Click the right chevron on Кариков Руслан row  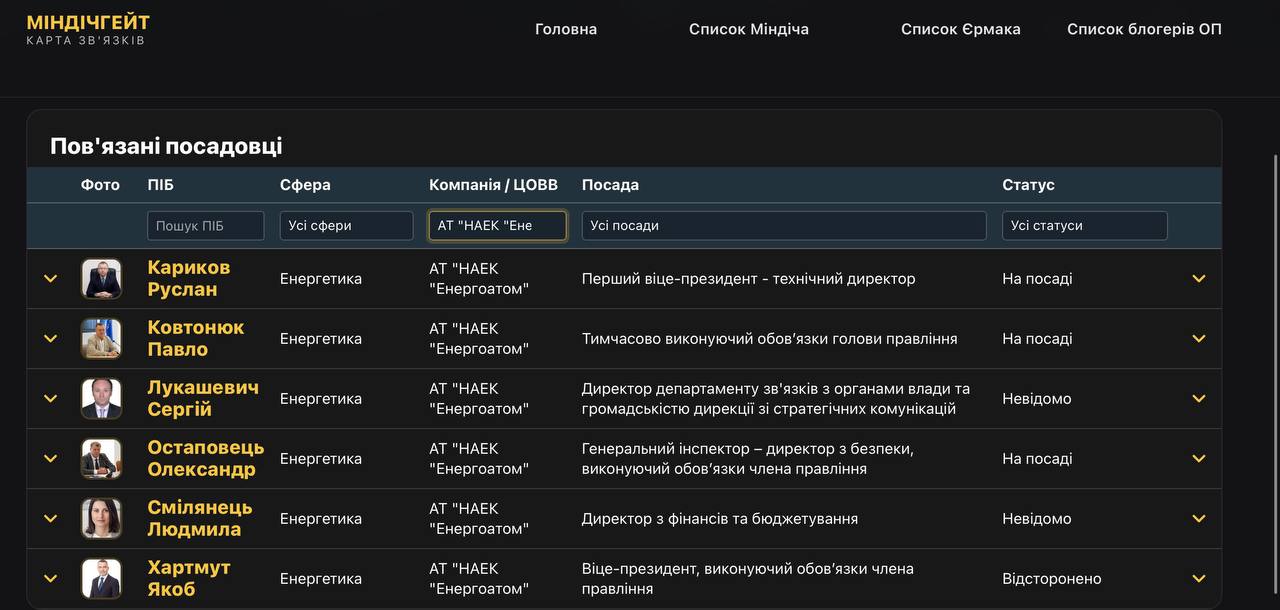click(x=1199, y=279)
